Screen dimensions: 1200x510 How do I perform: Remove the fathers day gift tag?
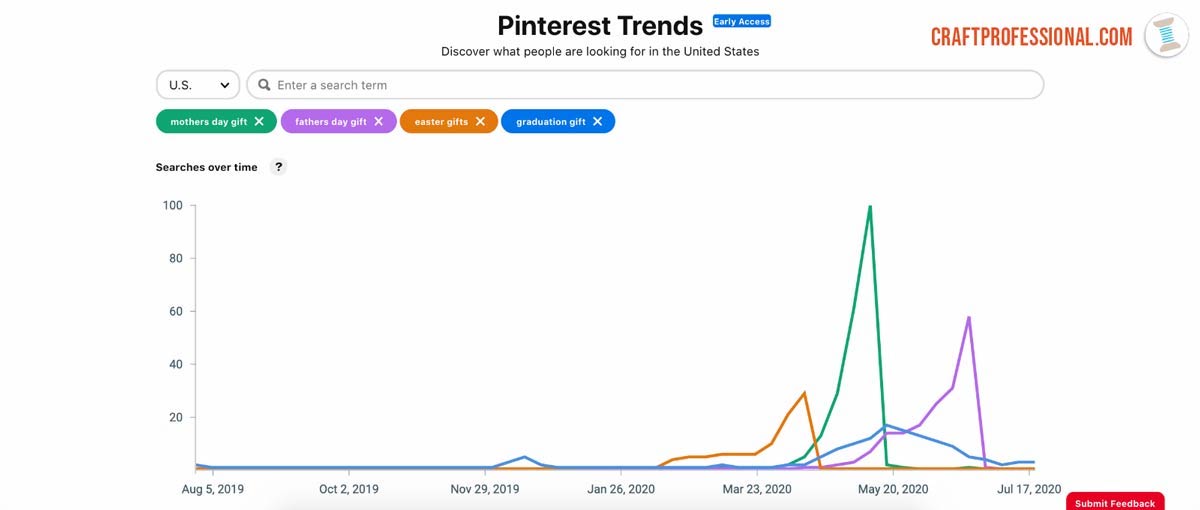(x=379, y=122)
